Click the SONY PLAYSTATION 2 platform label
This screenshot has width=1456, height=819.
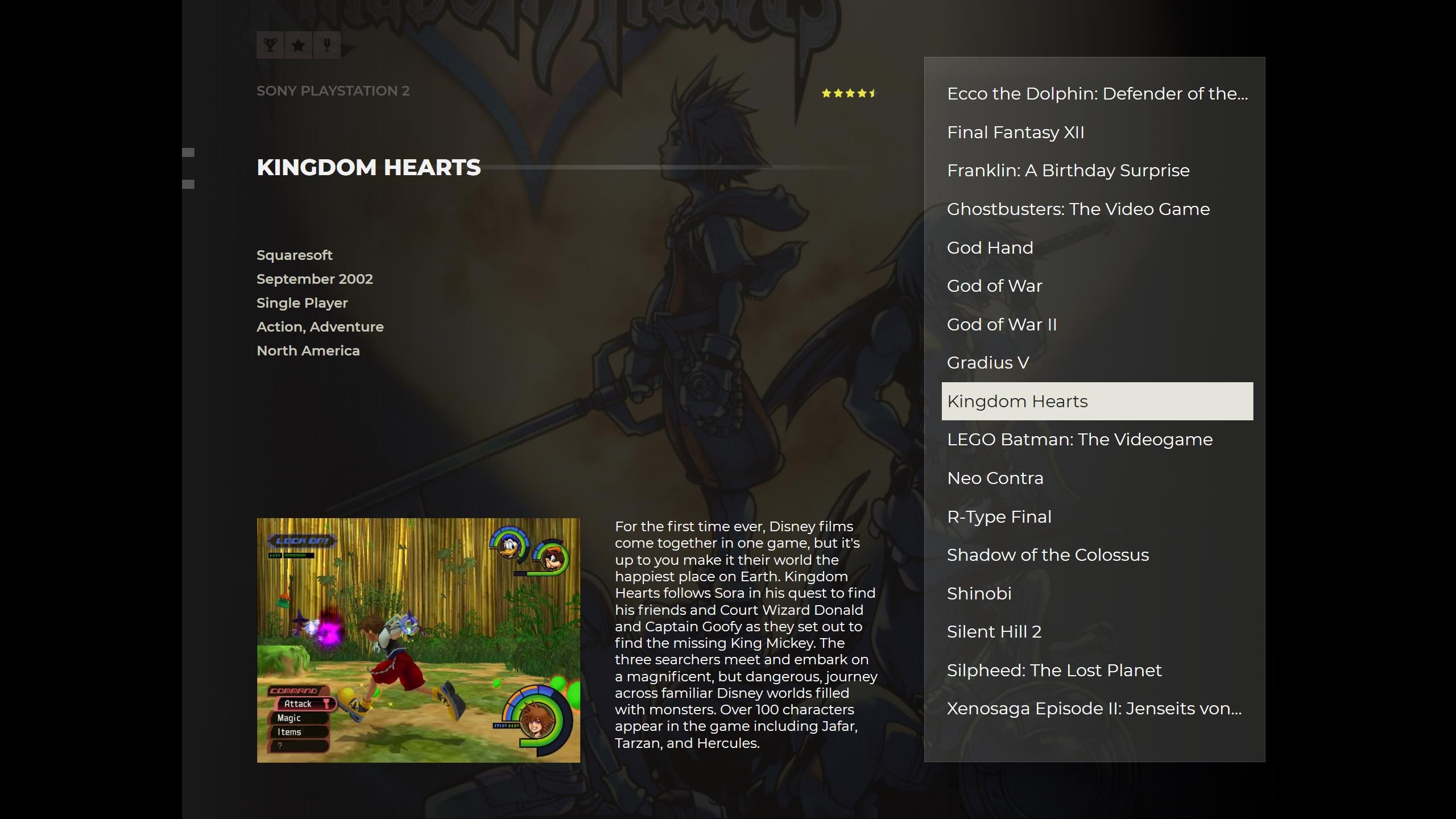(333, 91)
